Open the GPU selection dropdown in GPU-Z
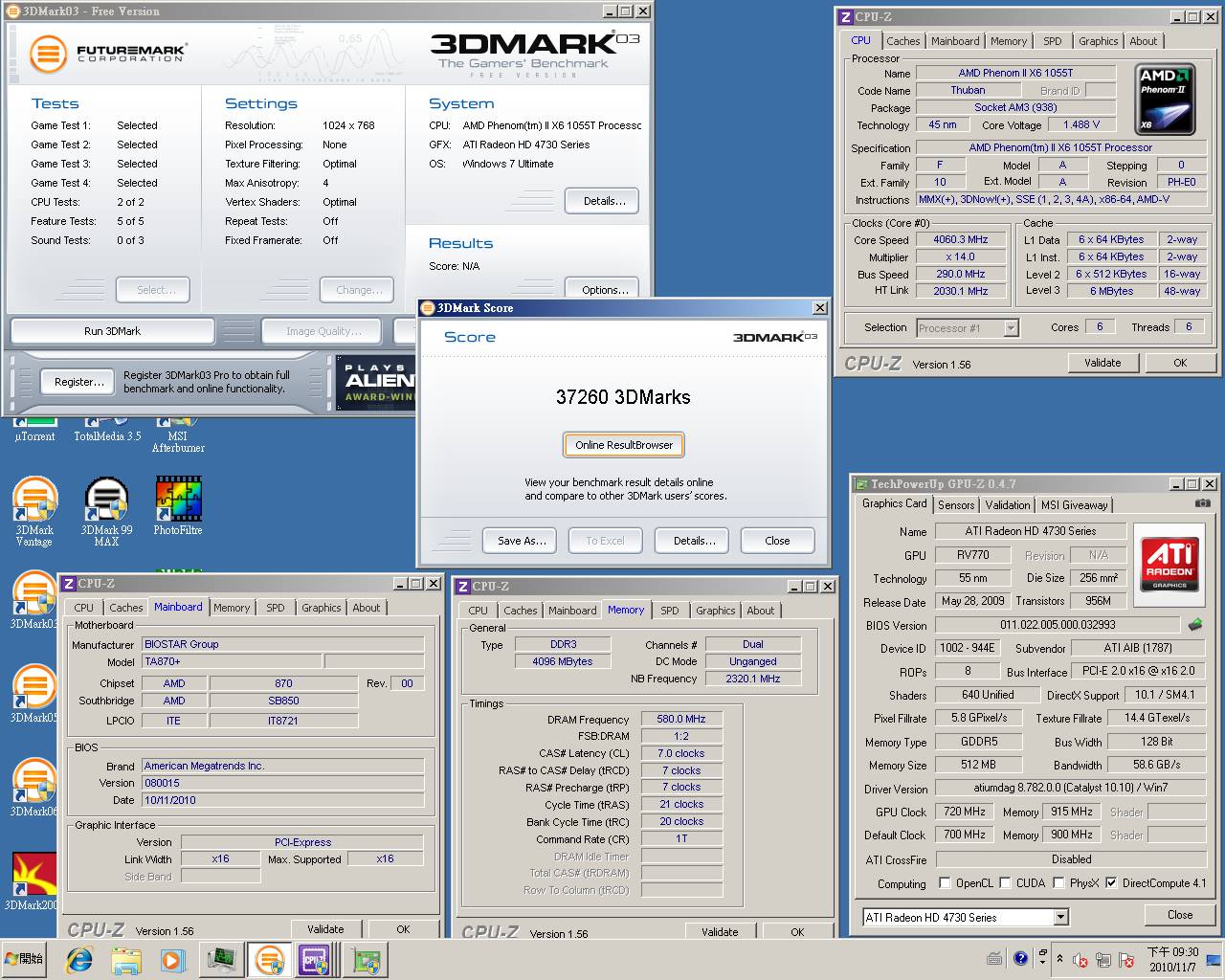The image size is (1225, 980). click(x=1060, y=917)
